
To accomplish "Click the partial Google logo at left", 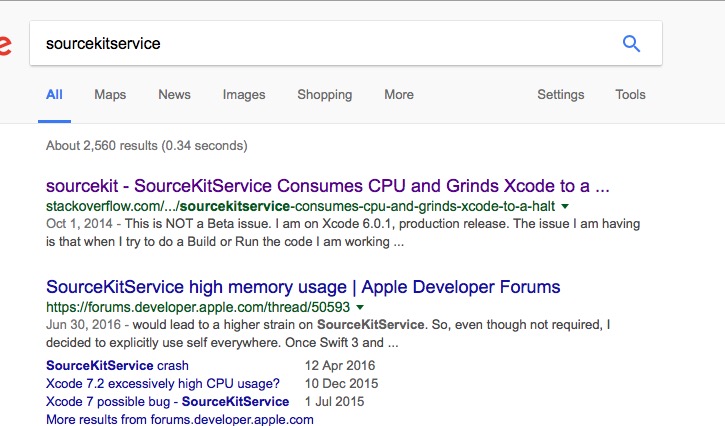I will [6, 45].
